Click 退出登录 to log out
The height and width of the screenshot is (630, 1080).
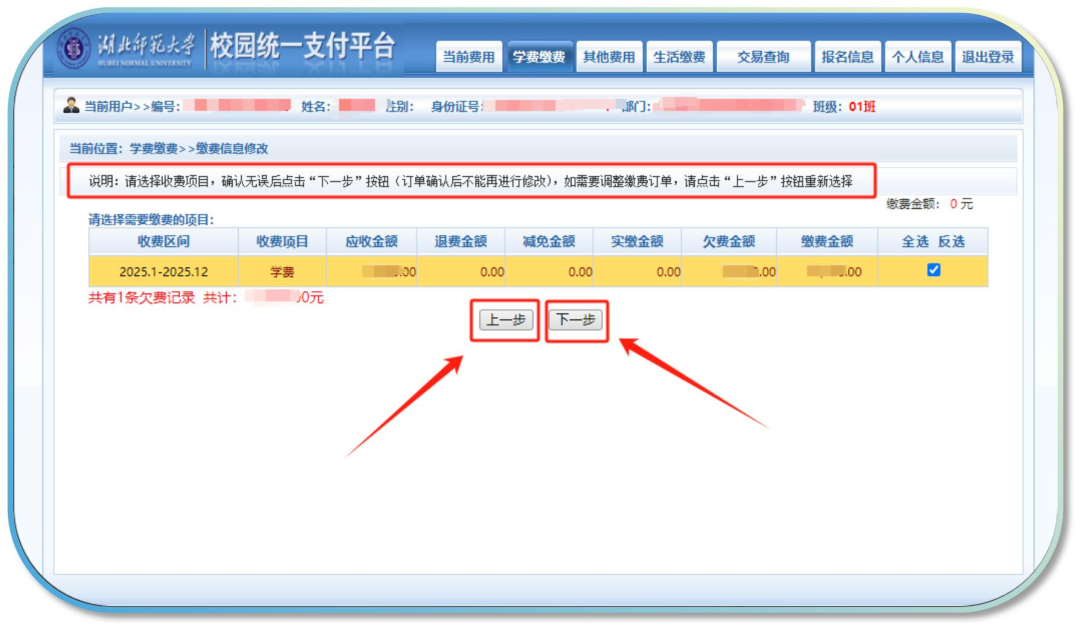[x=988, y=56]
